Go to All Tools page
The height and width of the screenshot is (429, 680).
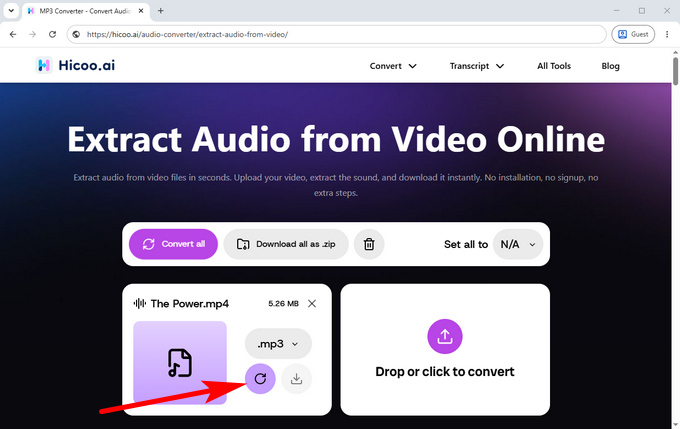point(554,66)
